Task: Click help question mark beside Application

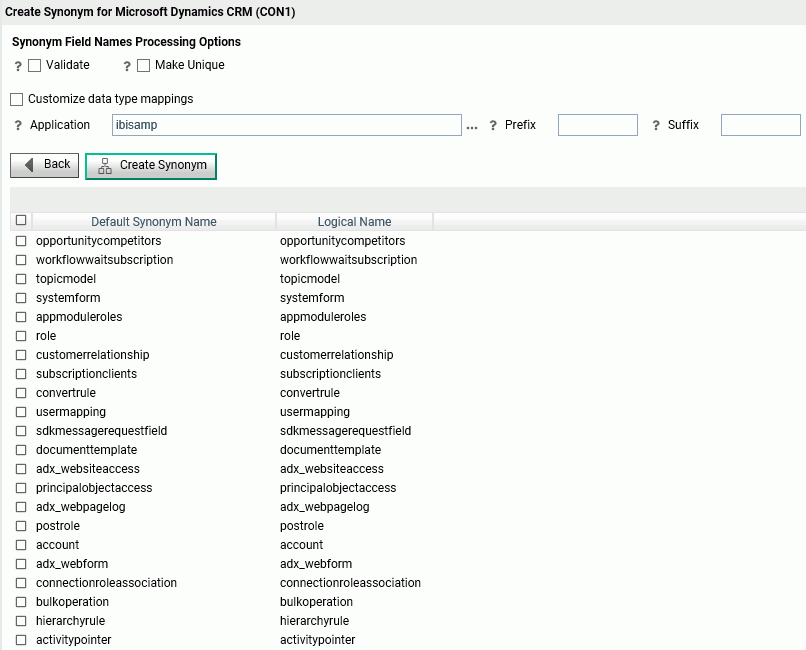Action: 18,125
